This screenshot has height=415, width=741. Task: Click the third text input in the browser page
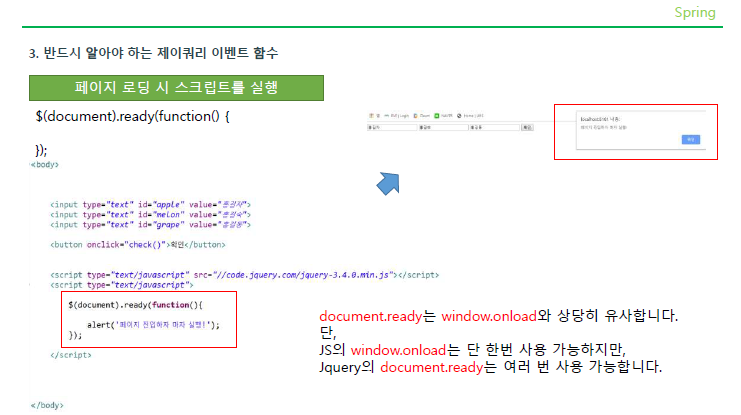(x=494, y=128)
